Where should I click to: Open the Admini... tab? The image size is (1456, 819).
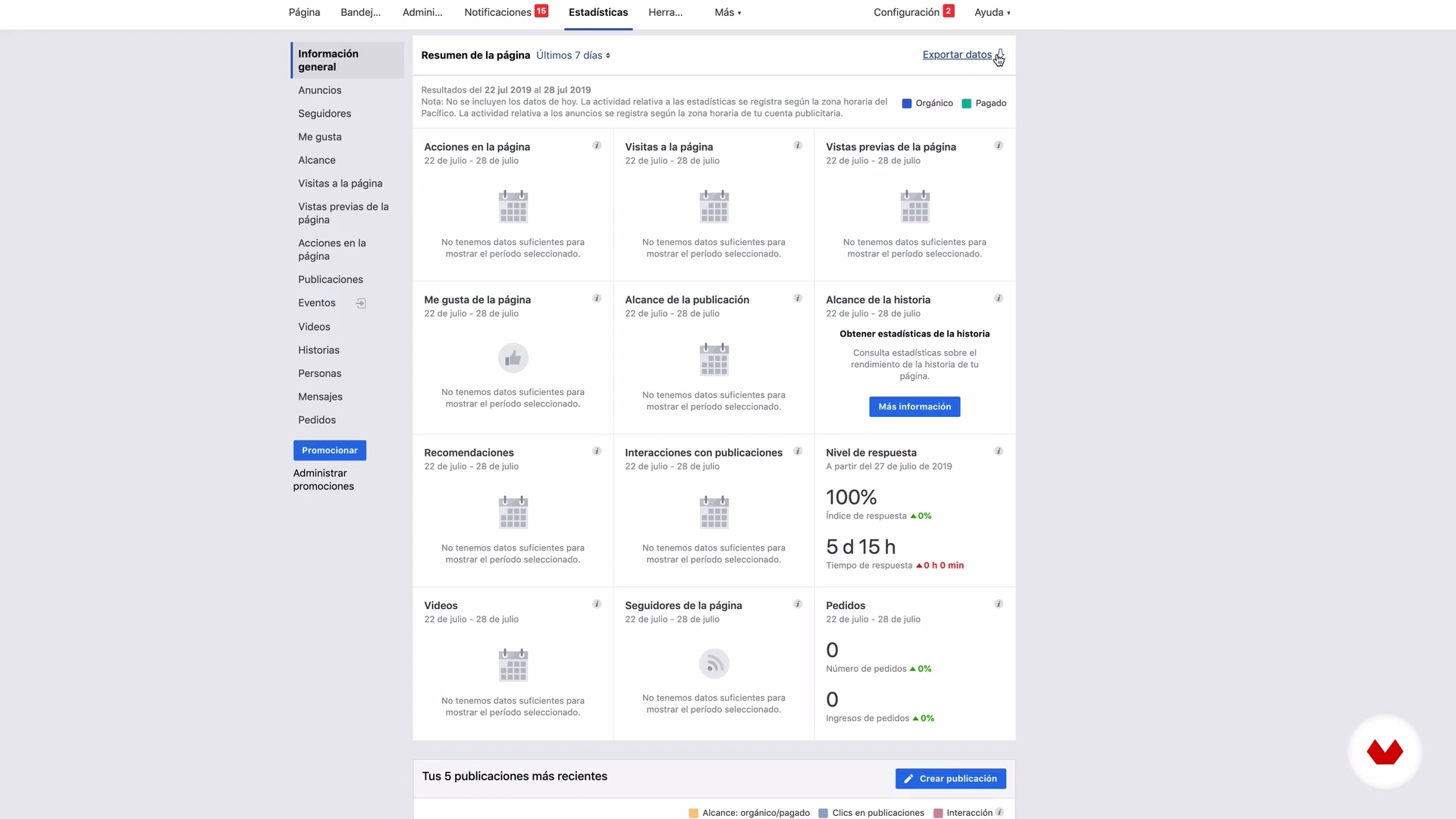click(x=422, y=12)
